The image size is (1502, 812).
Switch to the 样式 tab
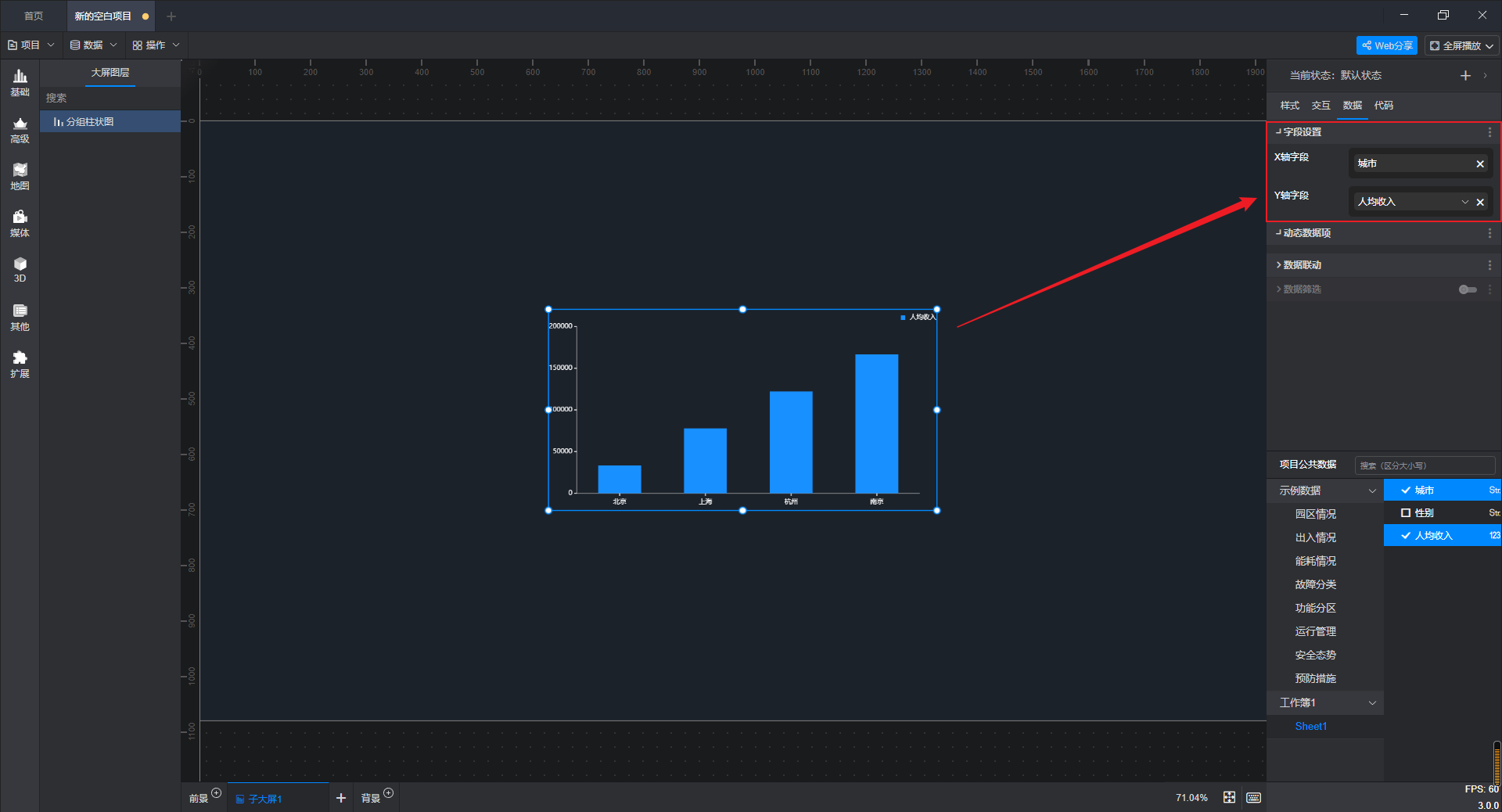pos(1289,106)
